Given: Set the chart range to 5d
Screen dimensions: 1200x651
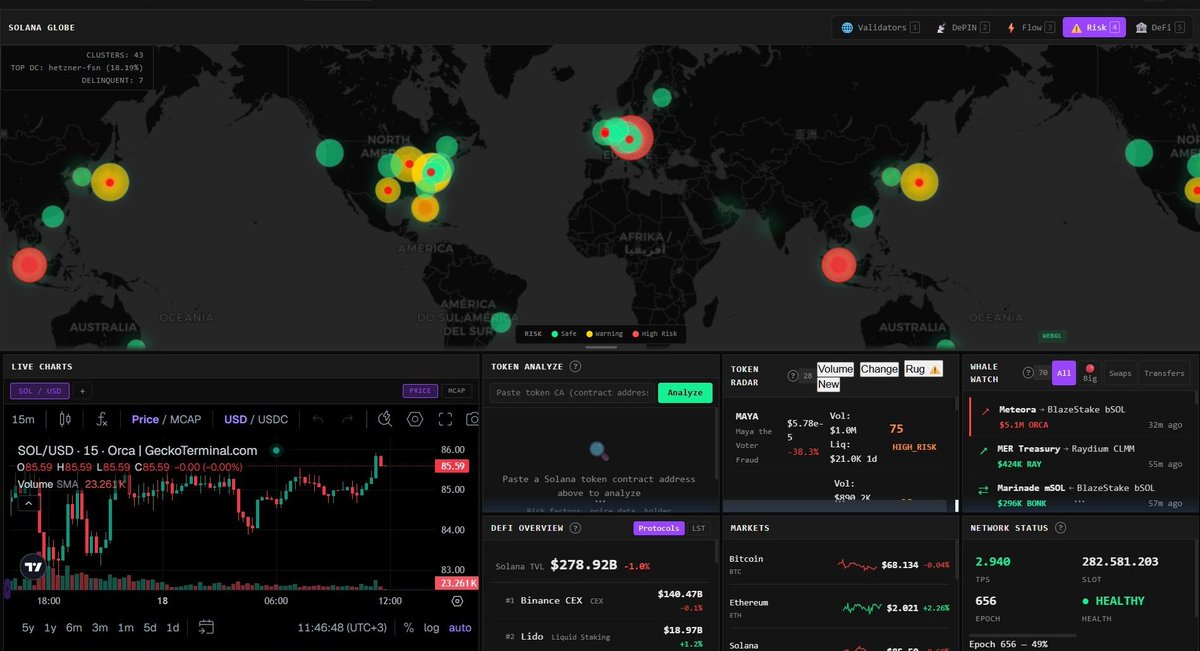Looking at the screenshot, I should (150, 628).
